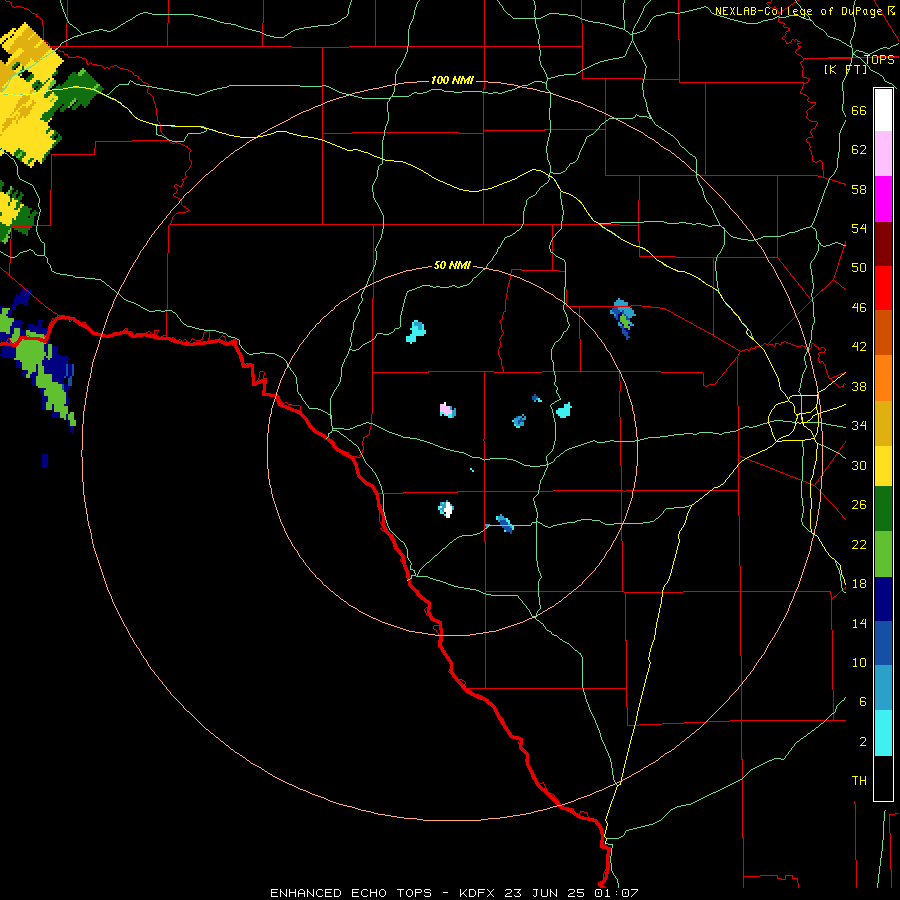The image size is (900, 900).
Task: Click the "50" legend value
Action: tap(859, 268)
